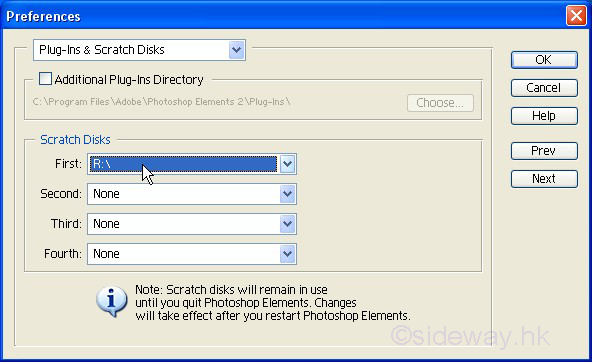Click the grayed-out Choose... button
This screenshot has width=592, height=362.
click(x=440, y=103)
